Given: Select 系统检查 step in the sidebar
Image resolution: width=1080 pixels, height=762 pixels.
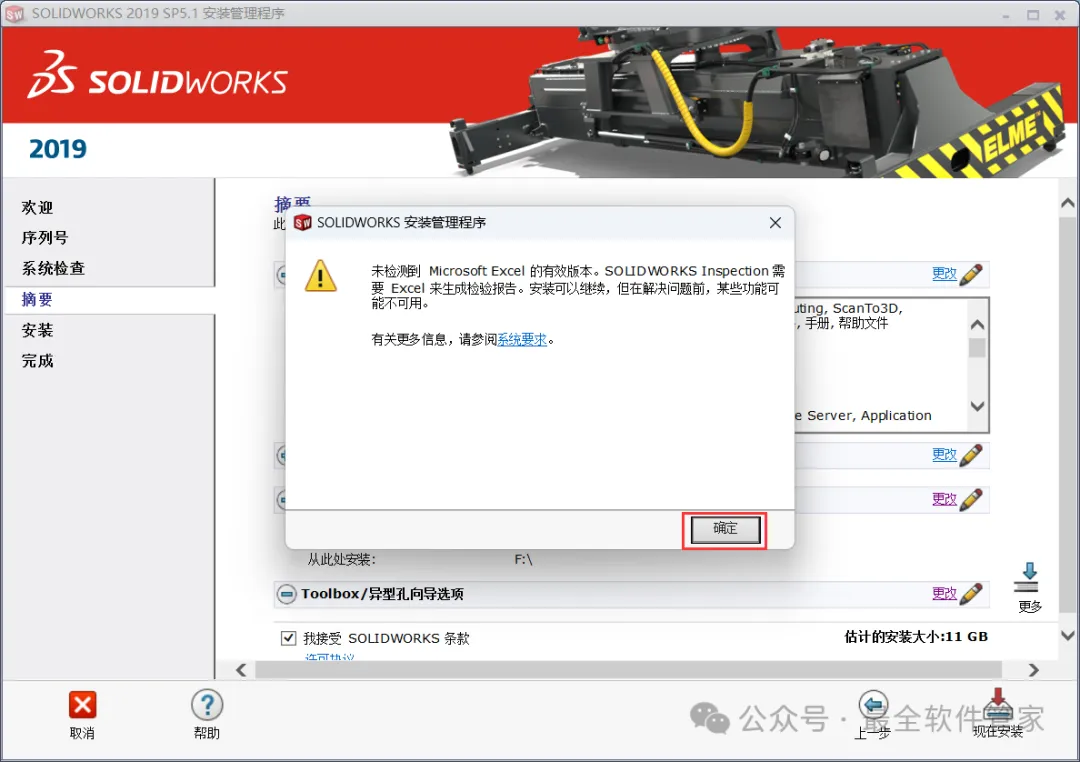Looking at the screenshot, I should click(53, 268).
